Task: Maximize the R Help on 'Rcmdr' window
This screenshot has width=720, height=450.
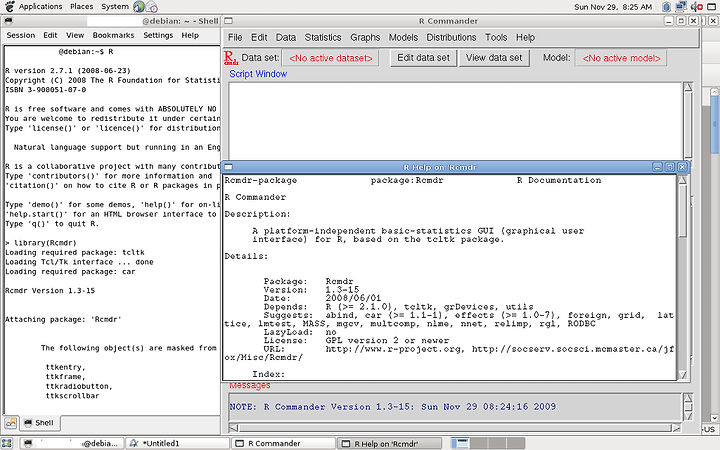Action: tap(670, 167)
